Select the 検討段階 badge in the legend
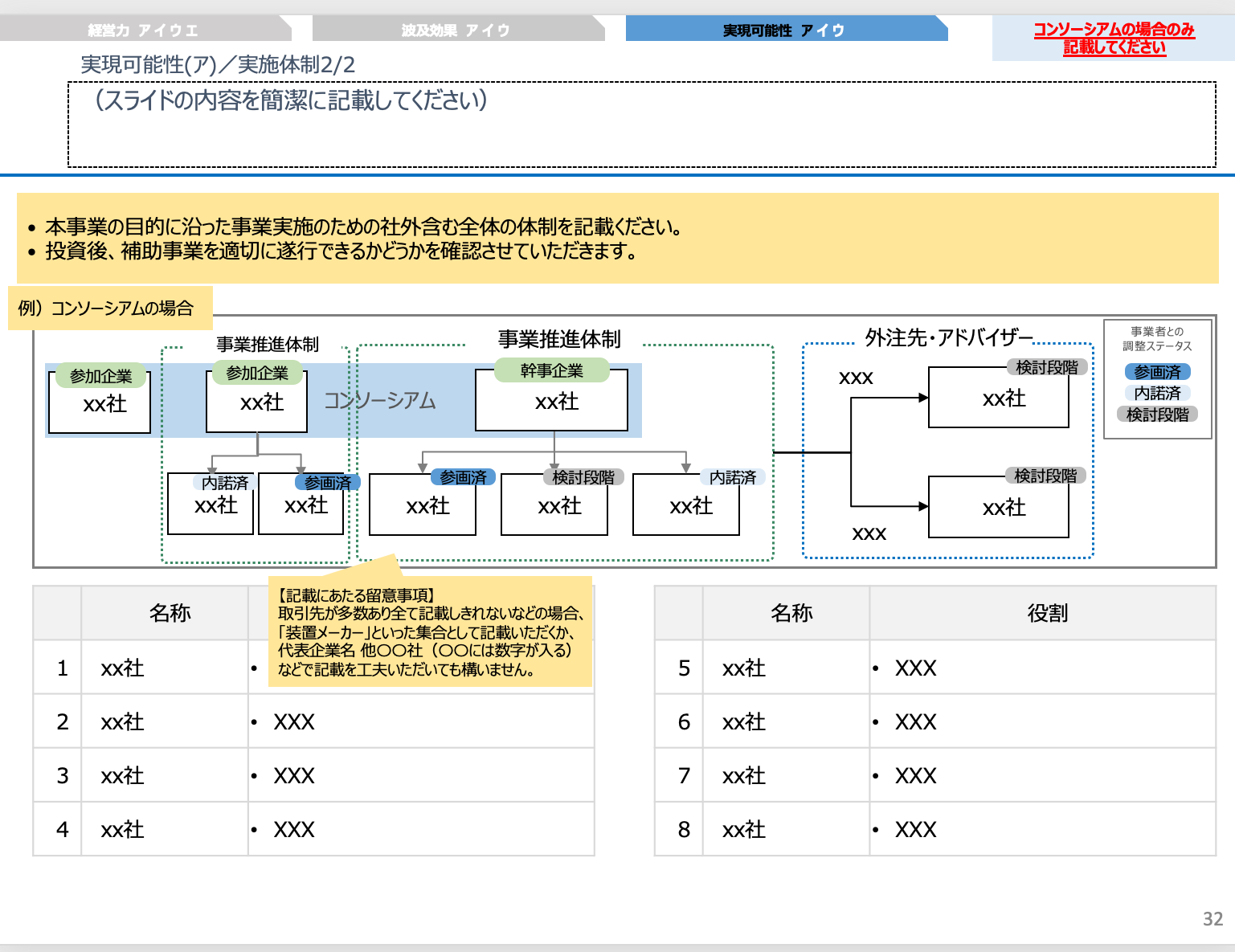This screenshot has height=952, width=1235. [1158, 414]
